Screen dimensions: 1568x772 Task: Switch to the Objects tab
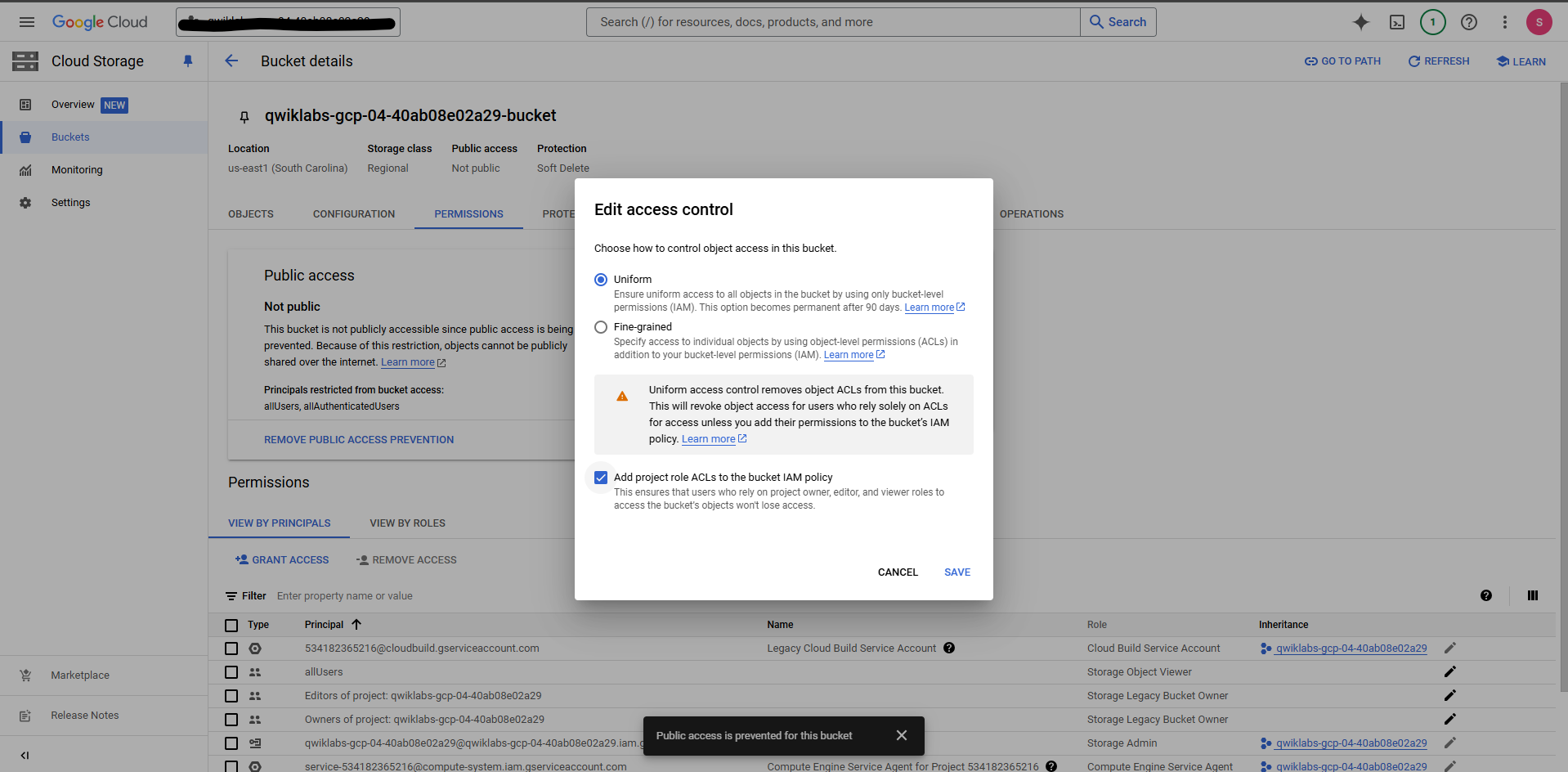[251, 213]
